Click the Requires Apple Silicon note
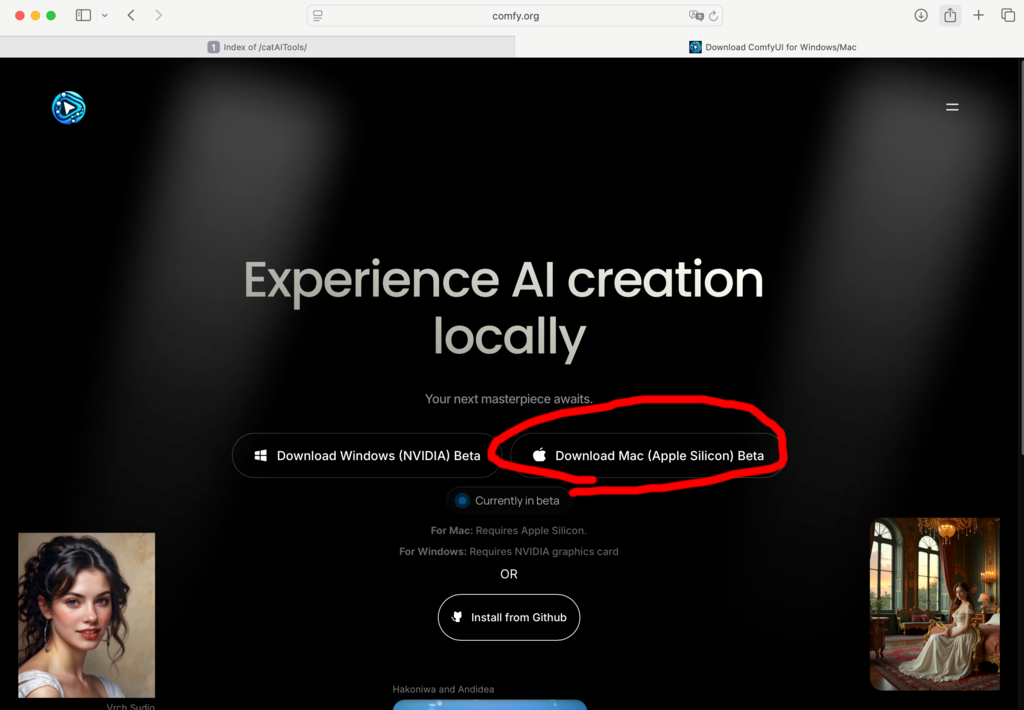1024x710 pixels. 509,530
